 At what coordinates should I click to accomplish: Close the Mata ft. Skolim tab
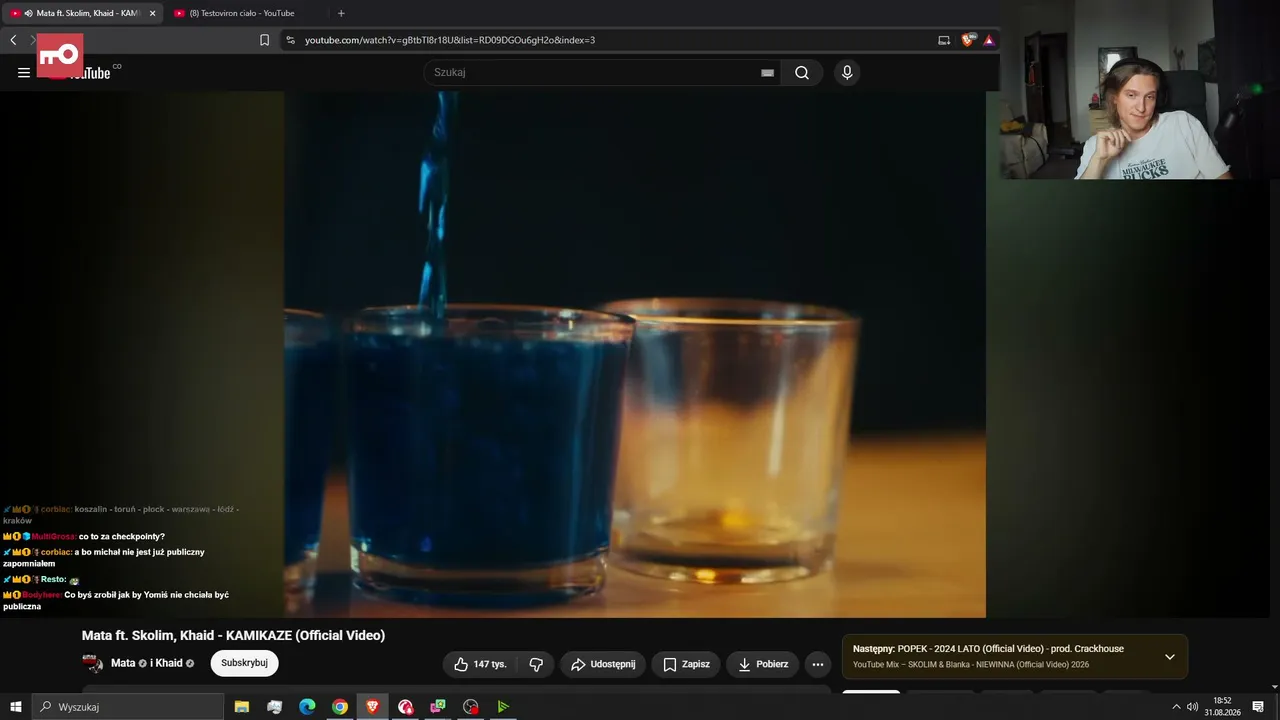pos(152,13)
